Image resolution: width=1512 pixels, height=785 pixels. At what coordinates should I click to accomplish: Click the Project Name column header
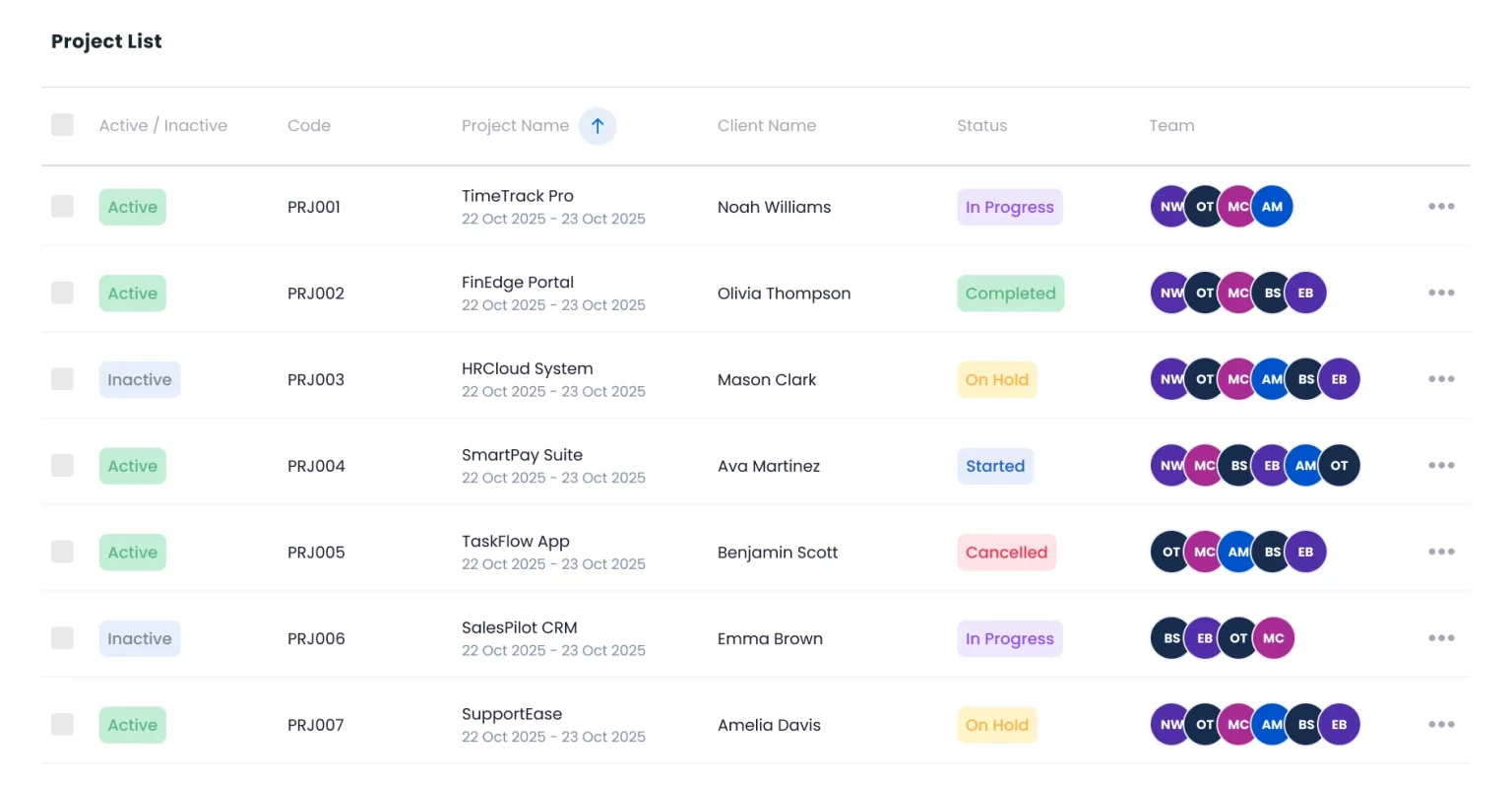click(x=515, y=126)
